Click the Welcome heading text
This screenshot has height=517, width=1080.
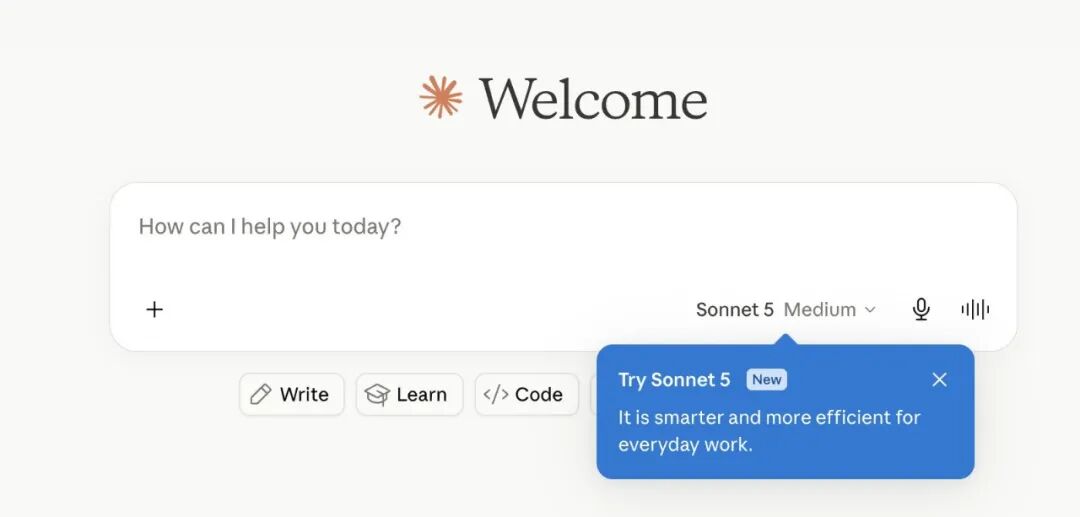pyautogui.click(x=593, y=98)
